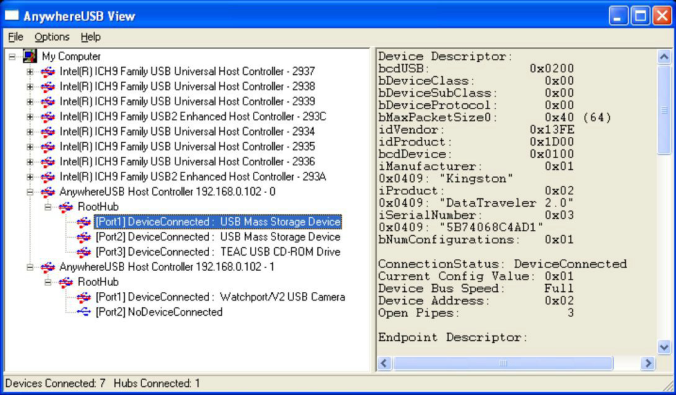Expand Universal Host Controller 2935 node
This screenshot has width=676, height=395.
point(30,147)
